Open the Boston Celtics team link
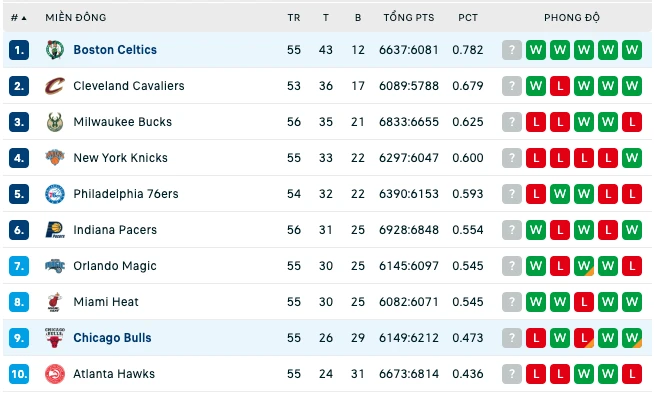654x394 pixels. click(x=115, y=50)
